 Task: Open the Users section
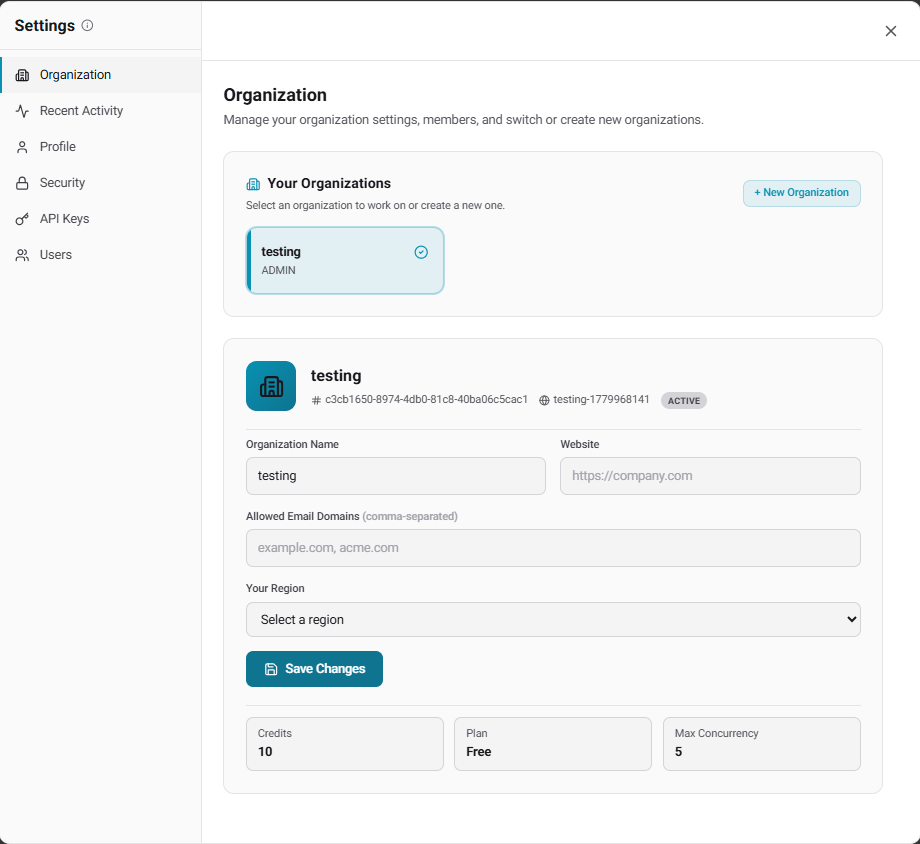pos(101,255)
